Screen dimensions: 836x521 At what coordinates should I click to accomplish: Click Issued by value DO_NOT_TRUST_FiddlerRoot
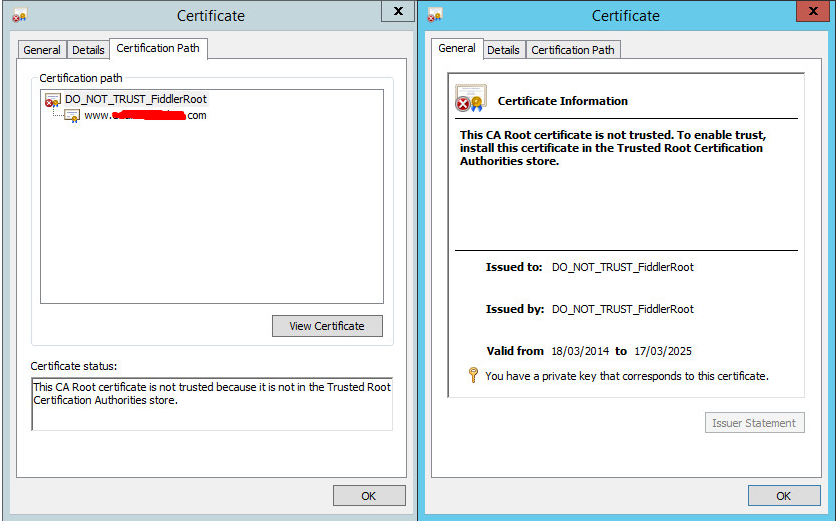tap(622, 309)
